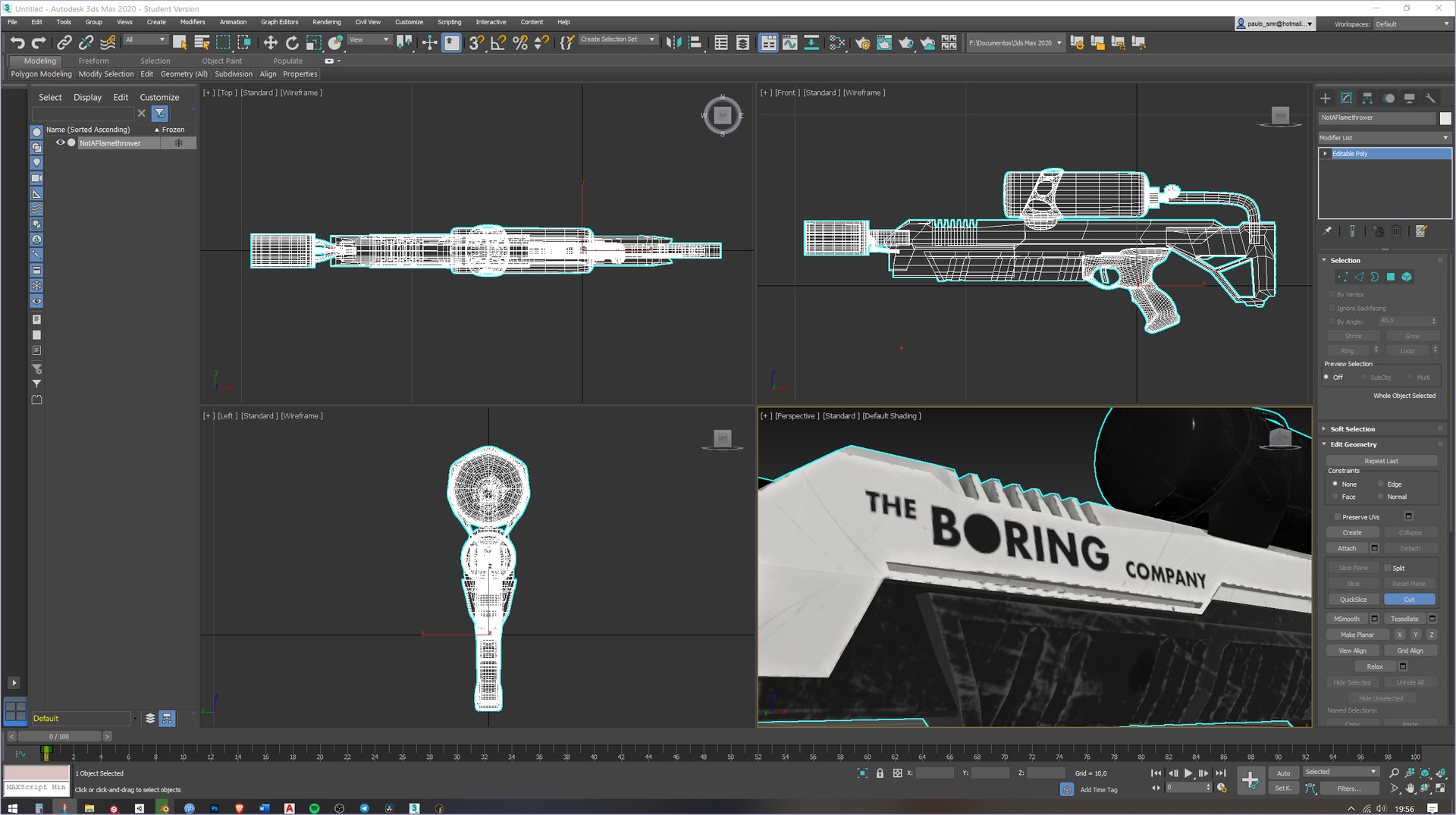Click the QuickSlice button
This screenshot has width=1456, height=815.
(1353, 600)
